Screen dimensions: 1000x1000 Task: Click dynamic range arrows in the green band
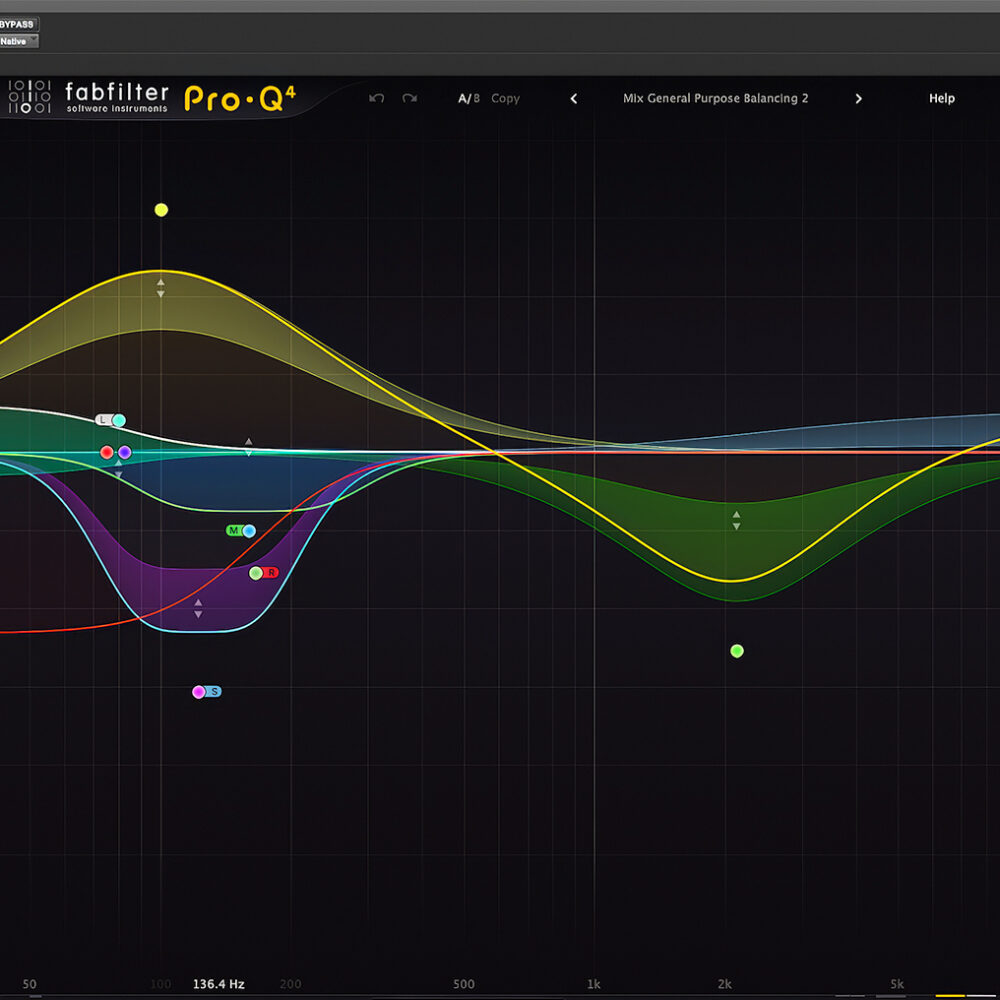tap(737, 520)
